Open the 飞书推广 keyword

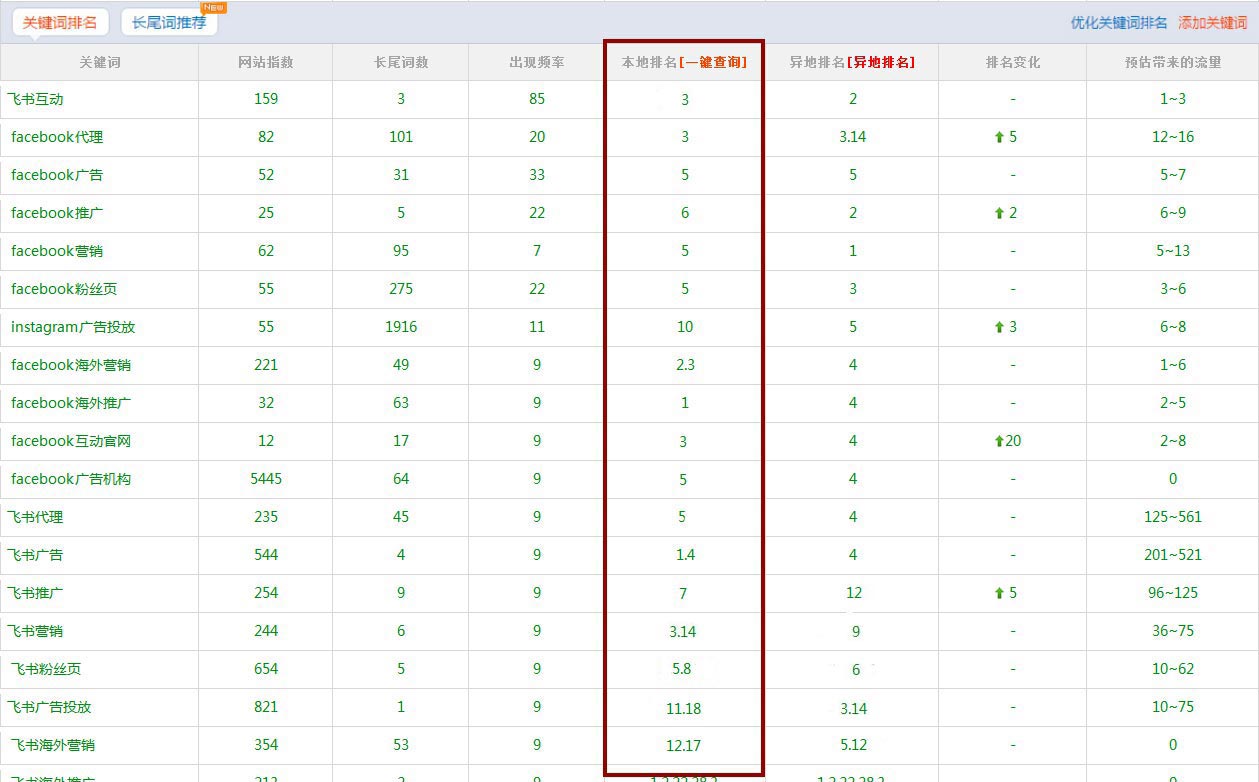click(35, 593)
